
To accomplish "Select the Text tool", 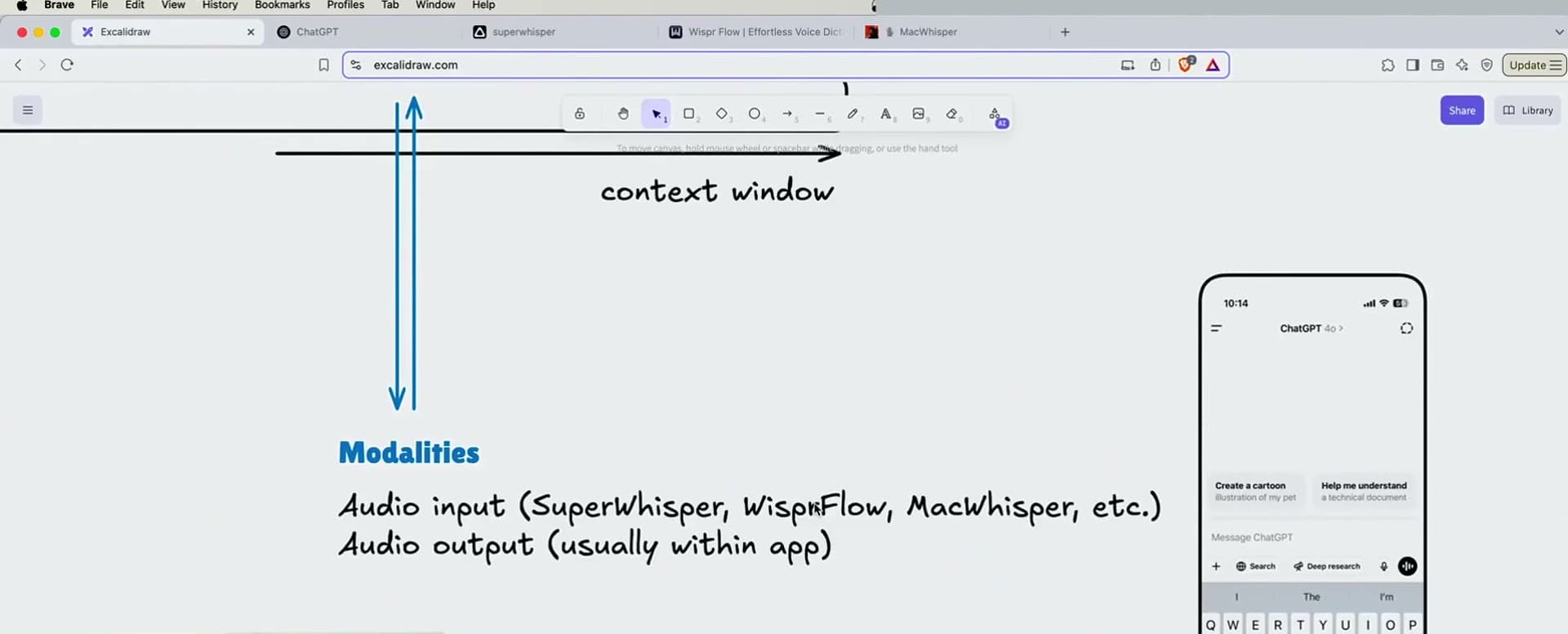I will (886, 114).
